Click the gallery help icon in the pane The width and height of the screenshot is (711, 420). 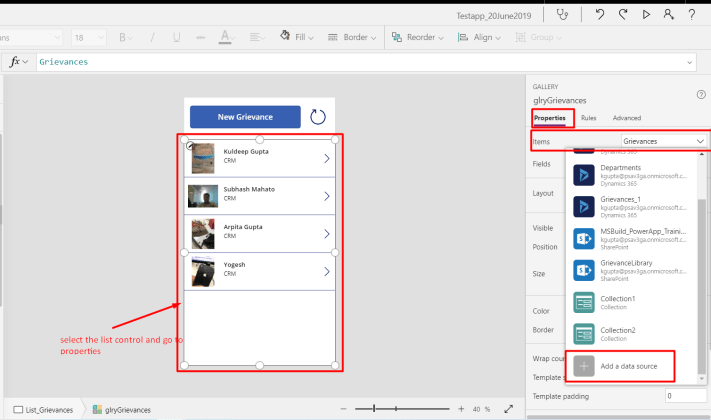click(700, 94)
